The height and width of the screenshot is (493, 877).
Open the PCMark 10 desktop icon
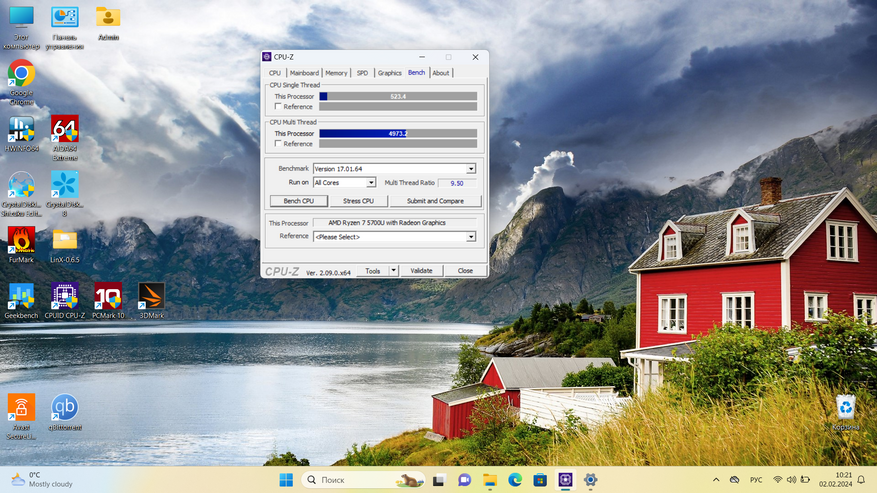pos(108,296)
